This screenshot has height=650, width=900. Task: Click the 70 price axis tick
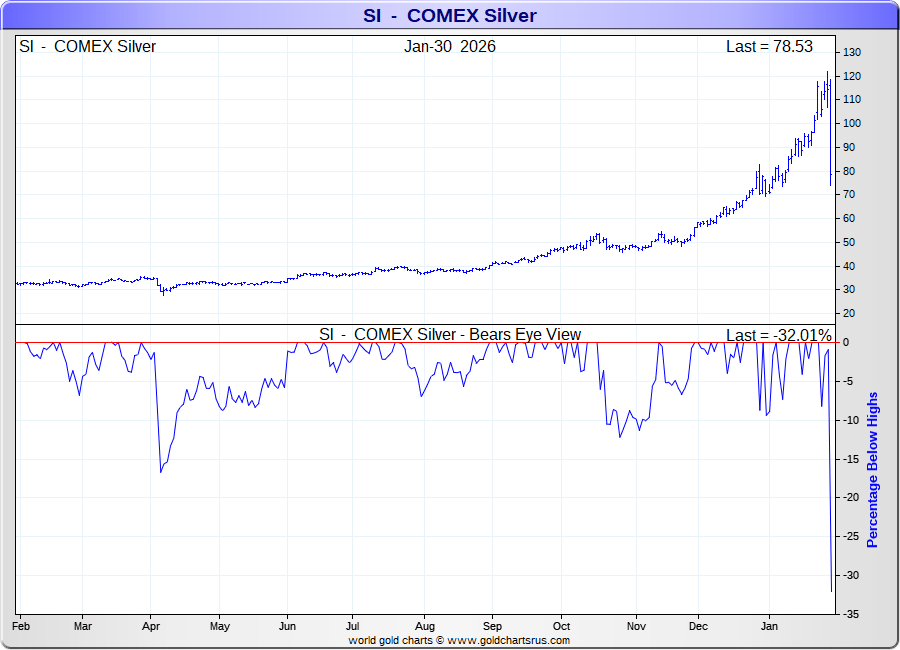849,195
